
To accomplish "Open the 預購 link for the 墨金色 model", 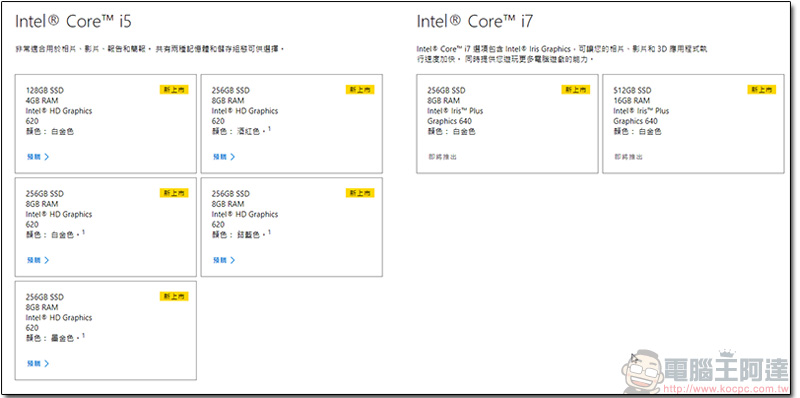I will tap(38, 364).
